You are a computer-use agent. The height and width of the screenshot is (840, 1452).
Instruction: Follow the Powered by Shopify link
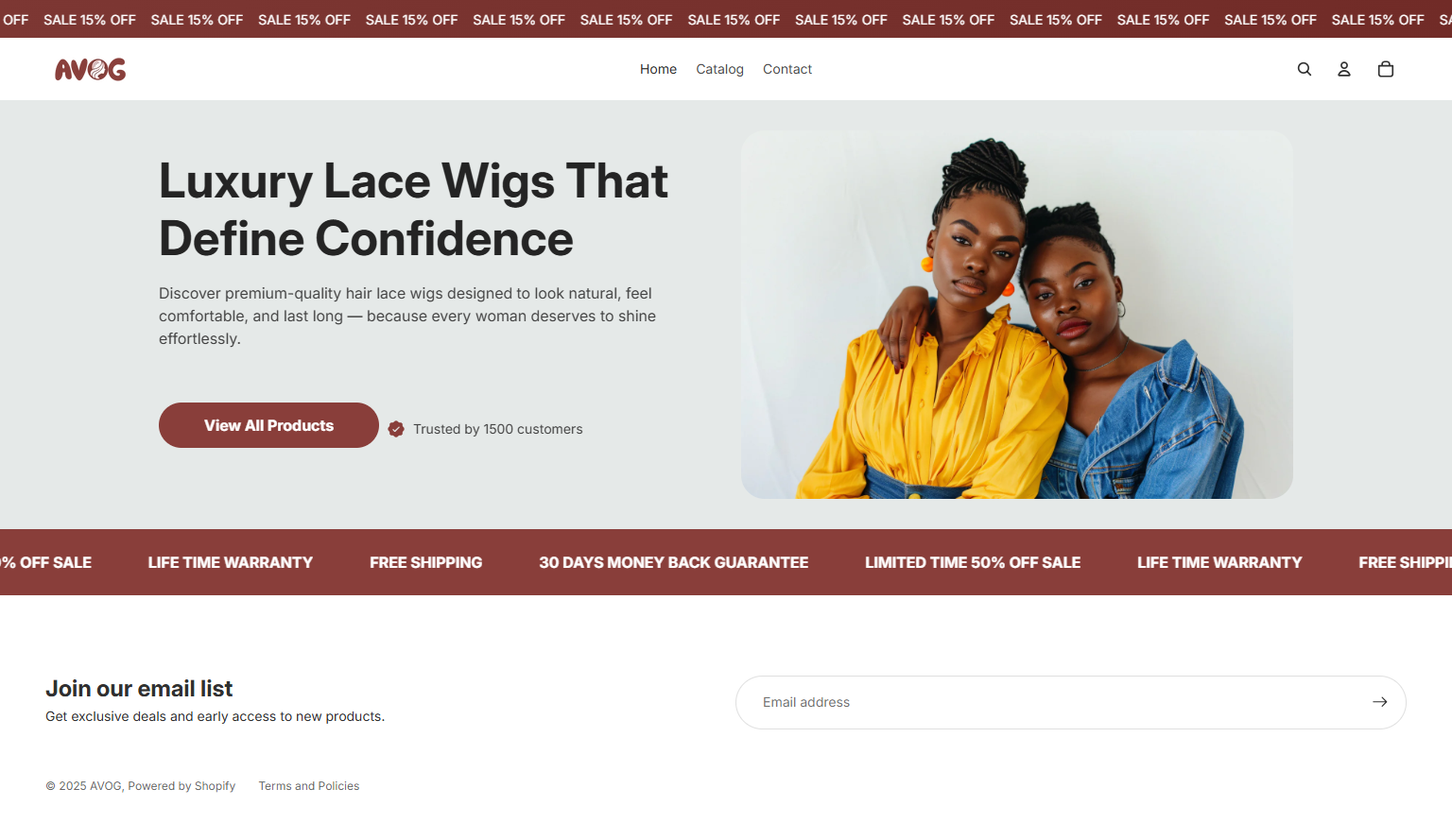click(x=181, y=786)
